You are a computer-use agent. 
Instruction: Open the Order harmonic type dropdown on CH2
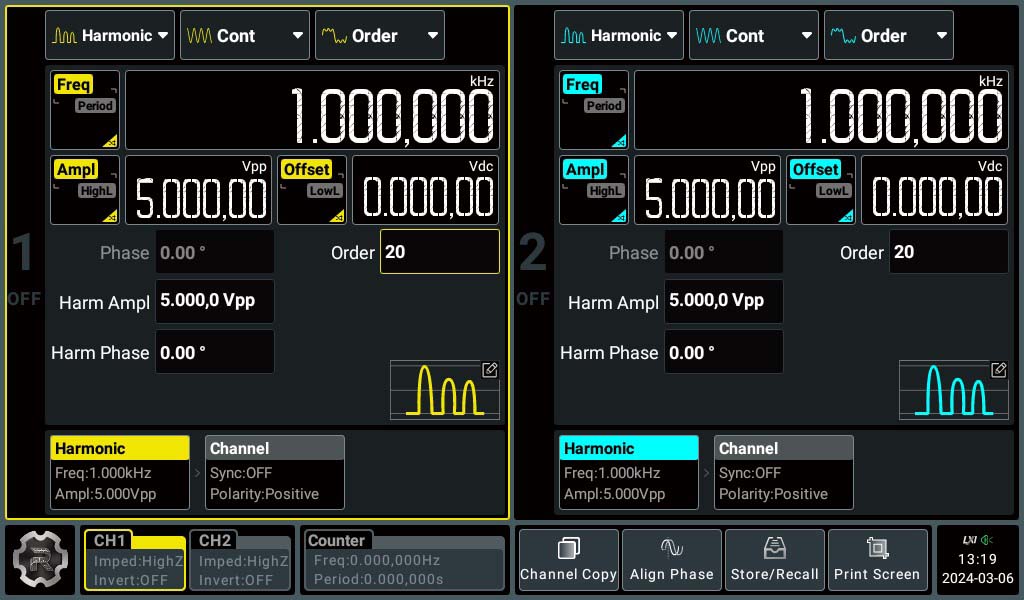coord(888,35)
